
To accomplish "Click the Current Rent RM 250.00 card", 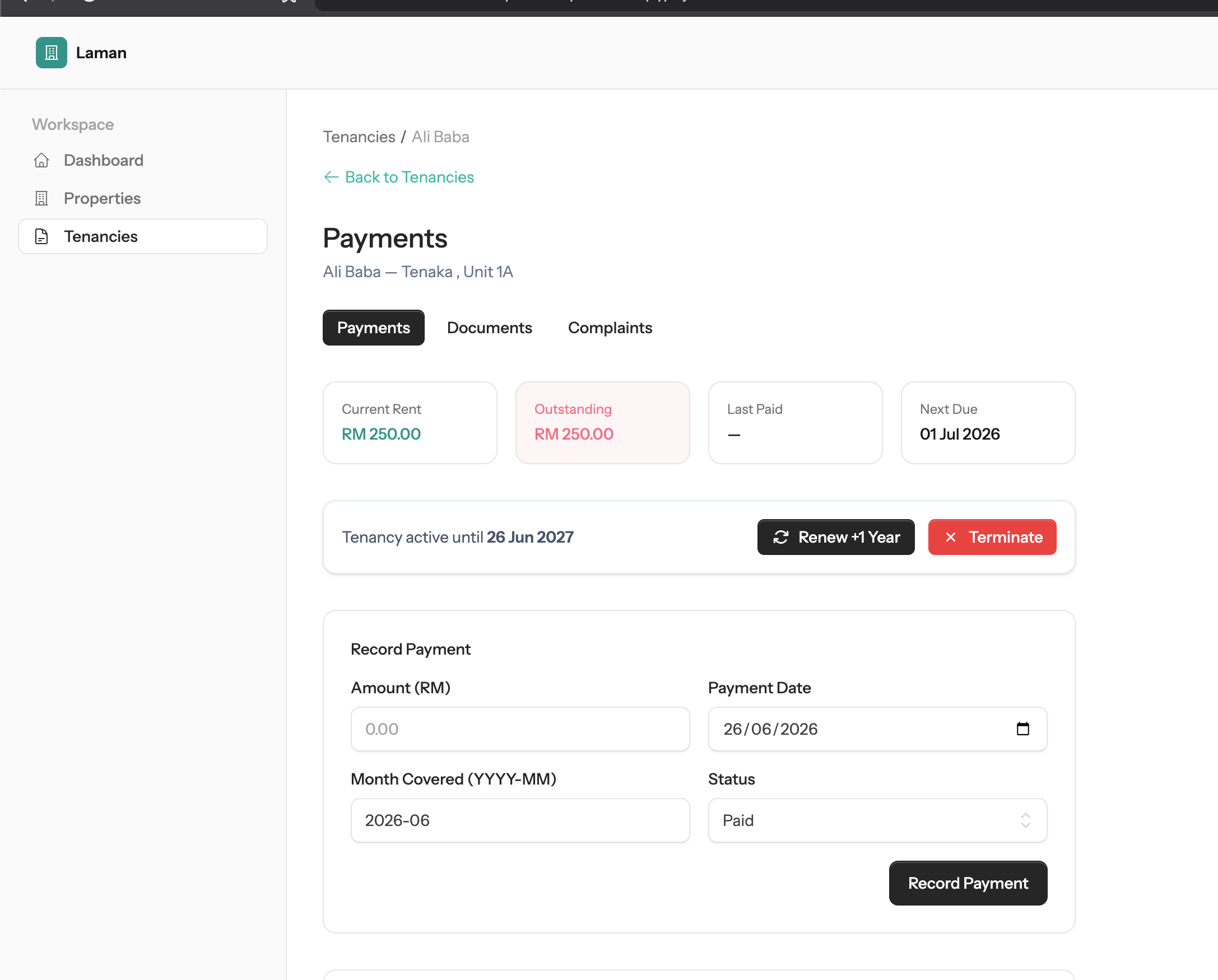I will pyautogui.click(x=410, y=423).
